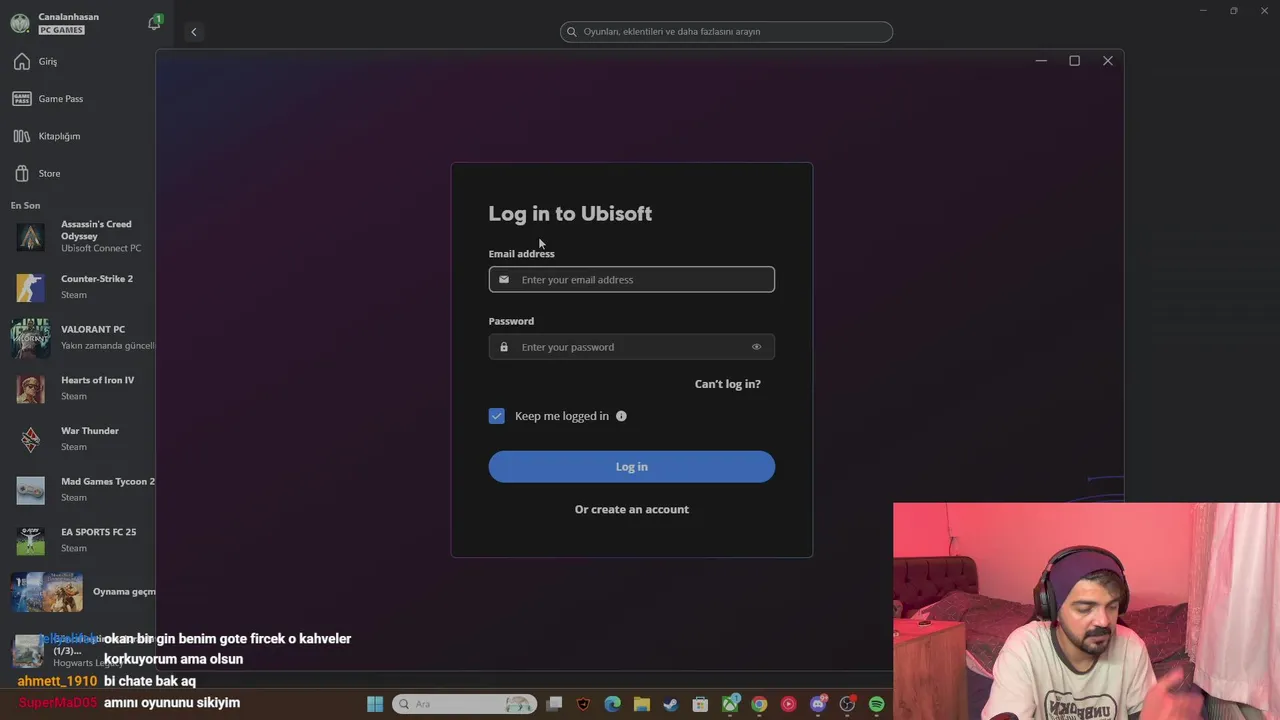Click the PC GAMES badge under username
Viewport: 1280px width, 720px height.
pos(61,30)
